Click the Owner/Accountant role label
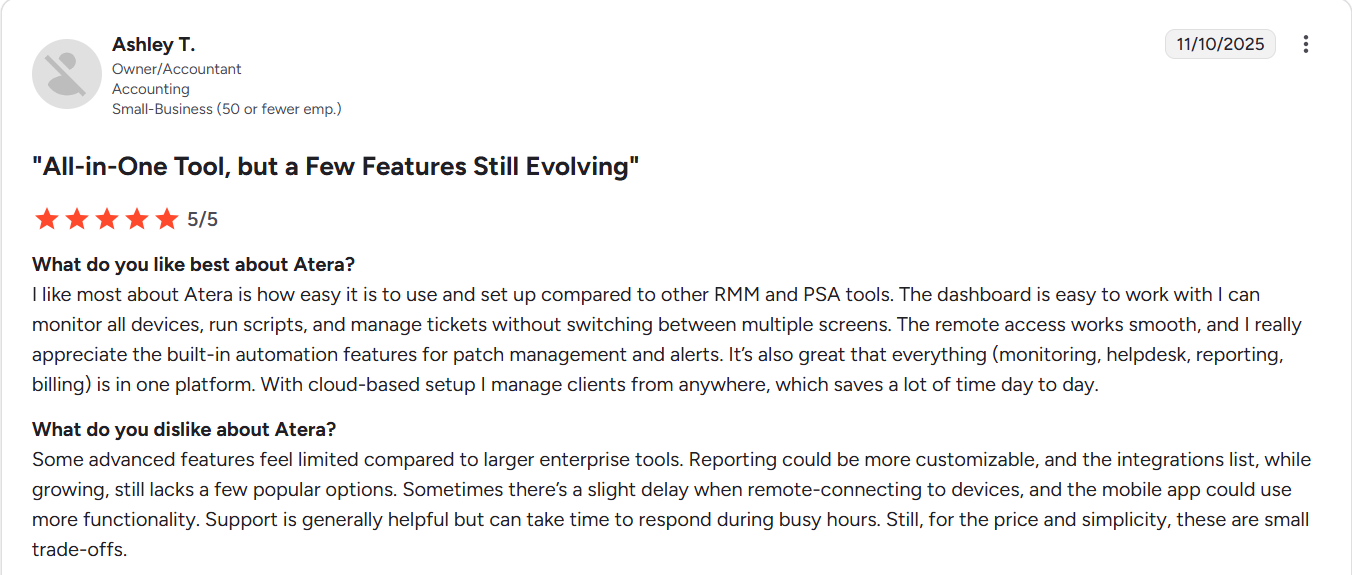 coord(177,69)
